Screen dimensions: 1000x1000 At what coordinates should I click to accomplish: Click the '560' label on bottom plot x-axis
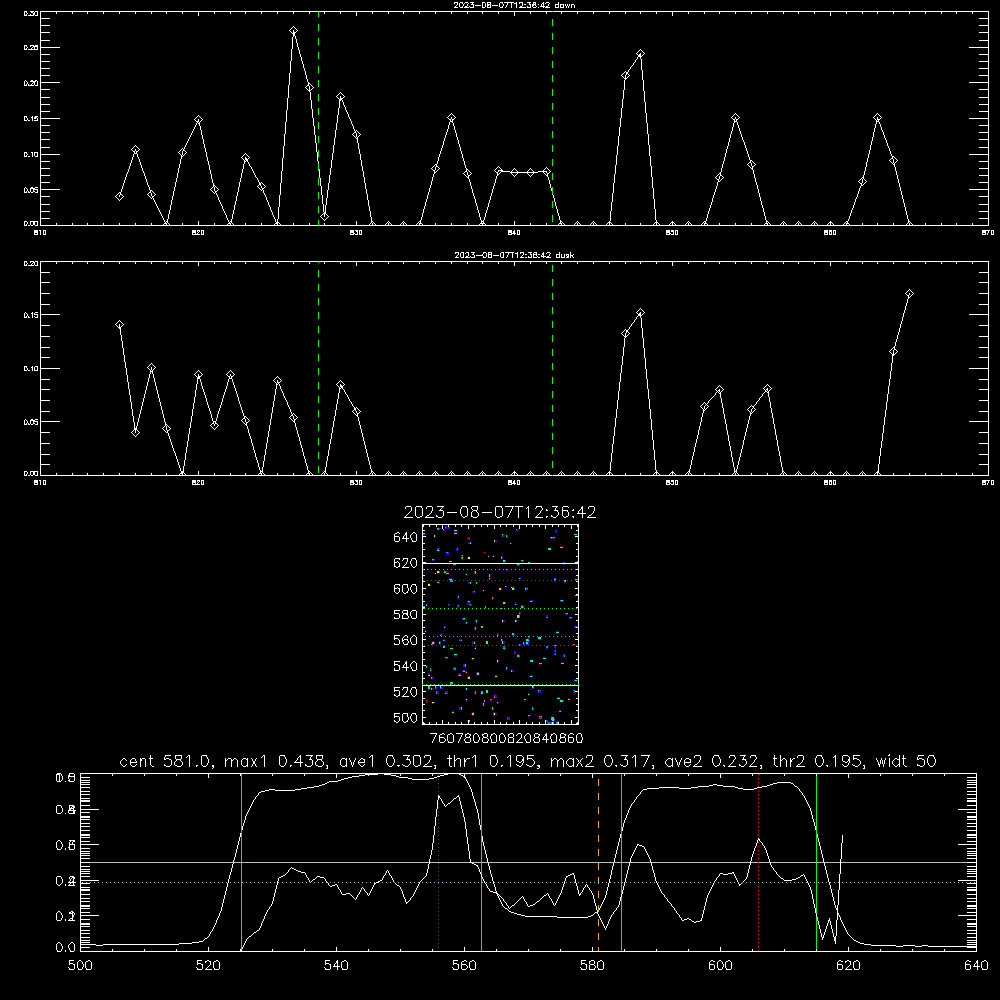pos(464,966)
